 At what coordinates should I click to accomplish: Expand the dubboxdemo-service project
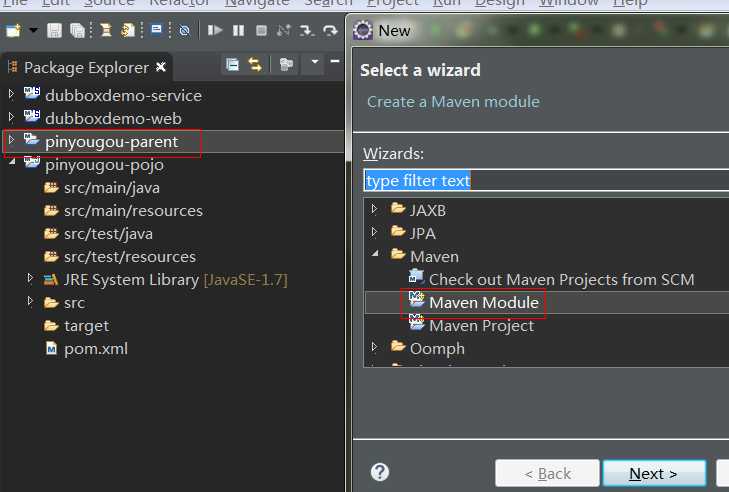click(12, 94)
